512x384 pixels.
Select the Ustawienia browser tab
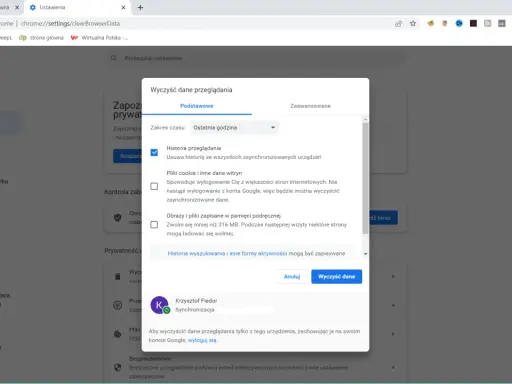78,7
